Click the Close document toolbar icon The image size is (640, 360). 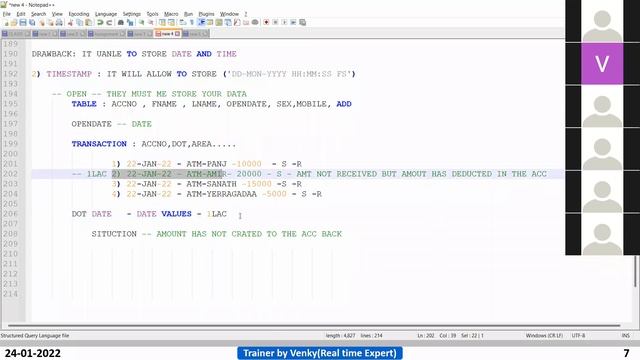(x=42, y=22)
